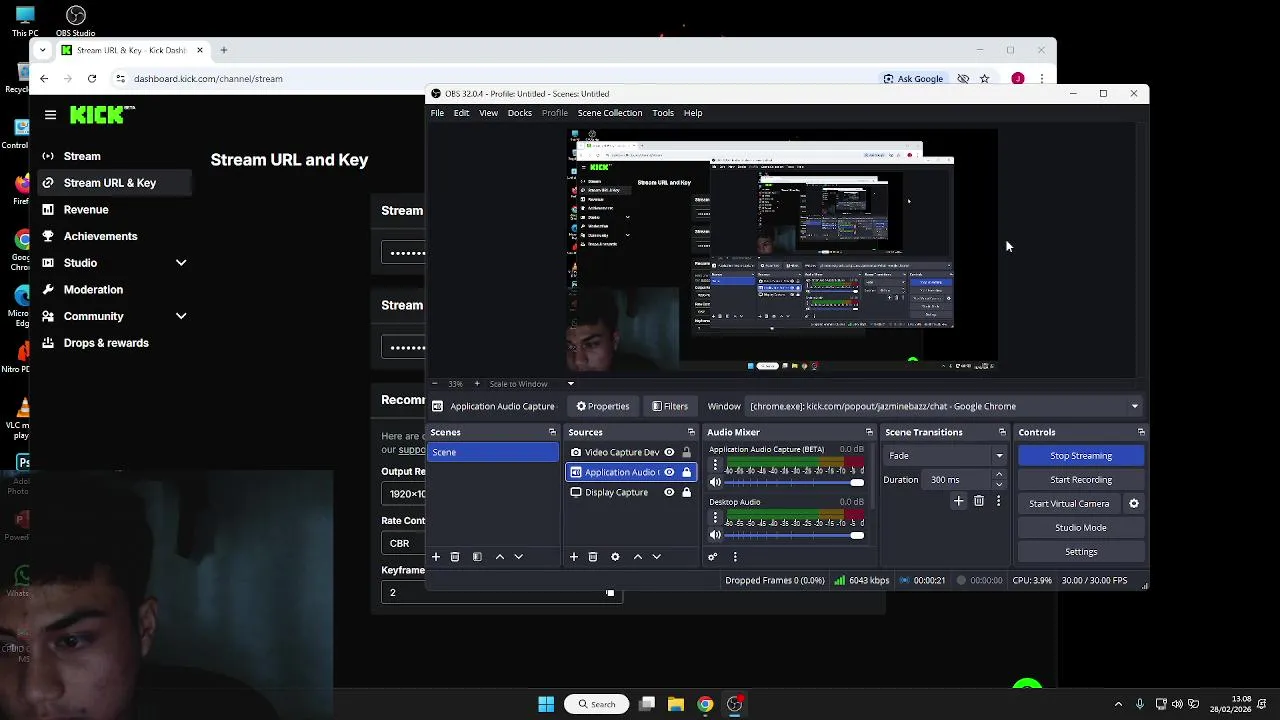1280x720 pixels.
Task: Open Application Audio Capture mixer options dots
Action: point(715,466)
